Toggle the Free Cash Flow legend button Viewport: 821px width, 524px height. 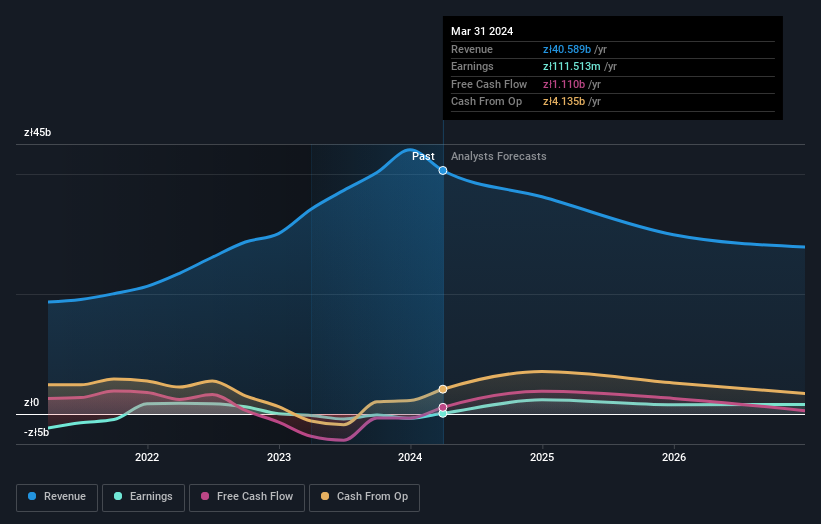tap(247, 497)
